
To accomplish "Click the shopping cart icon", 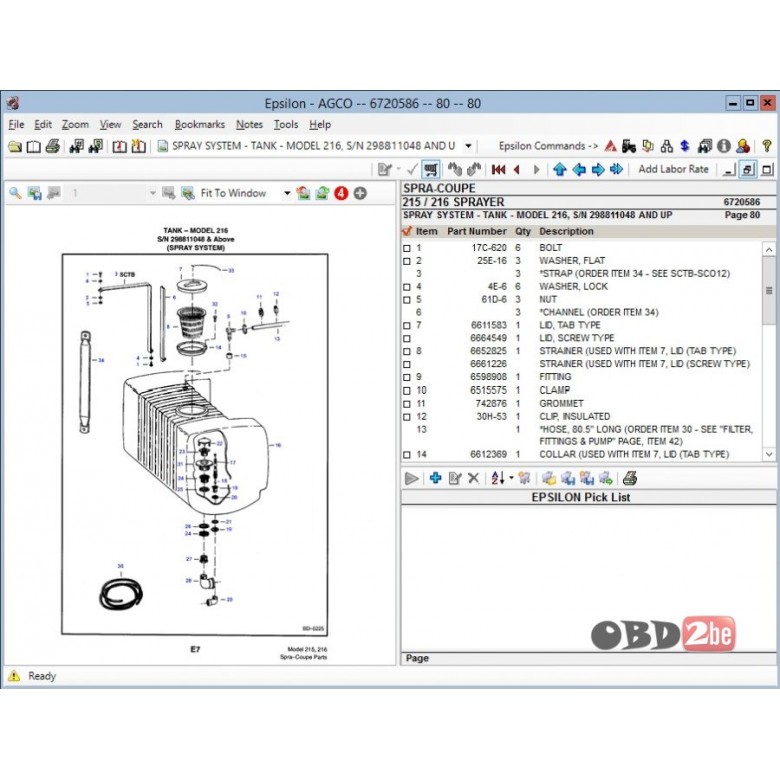I will 431,170.
